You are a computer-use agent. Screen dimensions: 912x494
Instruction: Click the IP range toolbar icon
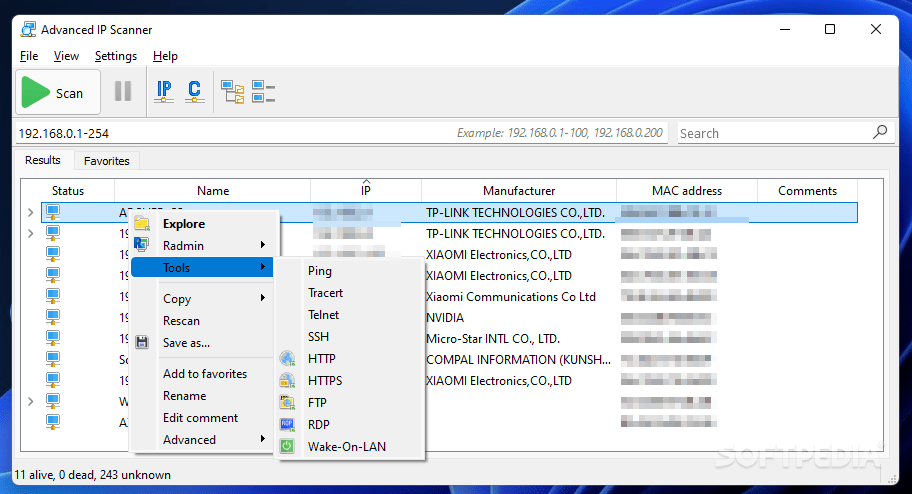click(164, 91)
